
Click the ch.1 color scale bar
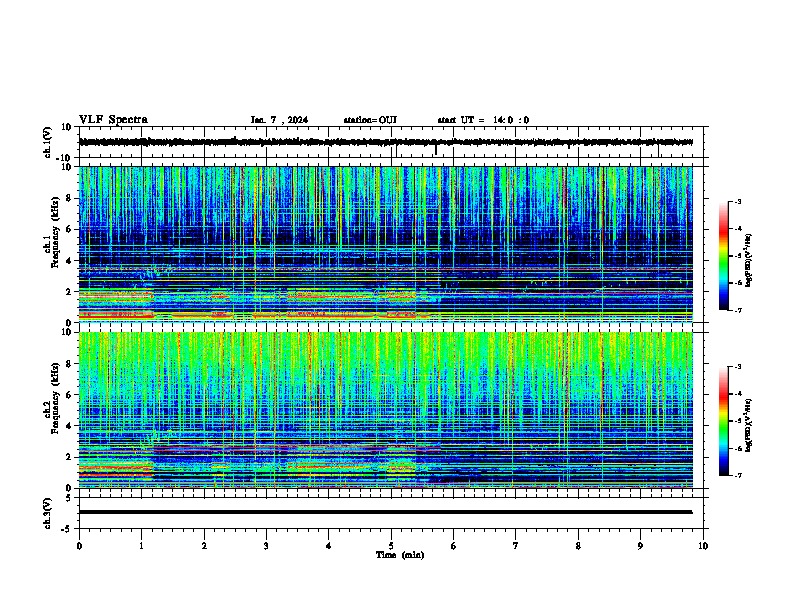point(724,256)
